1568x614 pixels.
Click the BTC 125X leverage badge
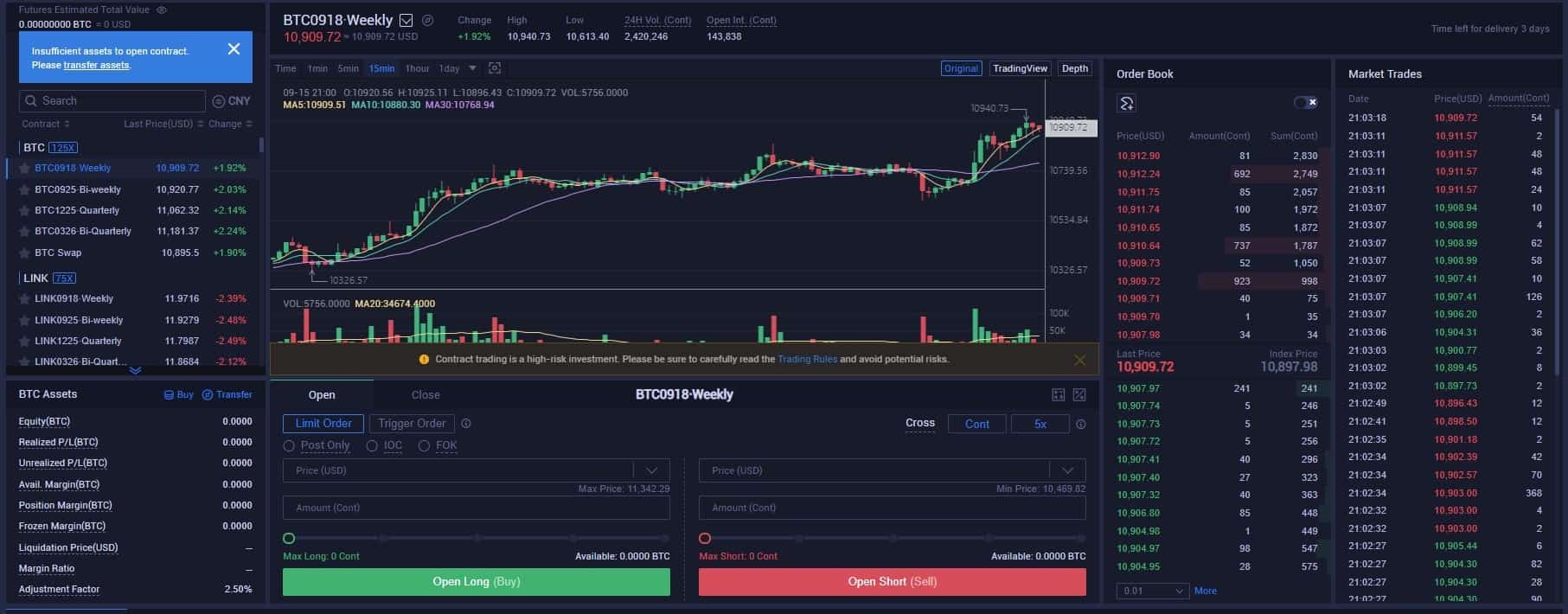[x=63, y=148]
